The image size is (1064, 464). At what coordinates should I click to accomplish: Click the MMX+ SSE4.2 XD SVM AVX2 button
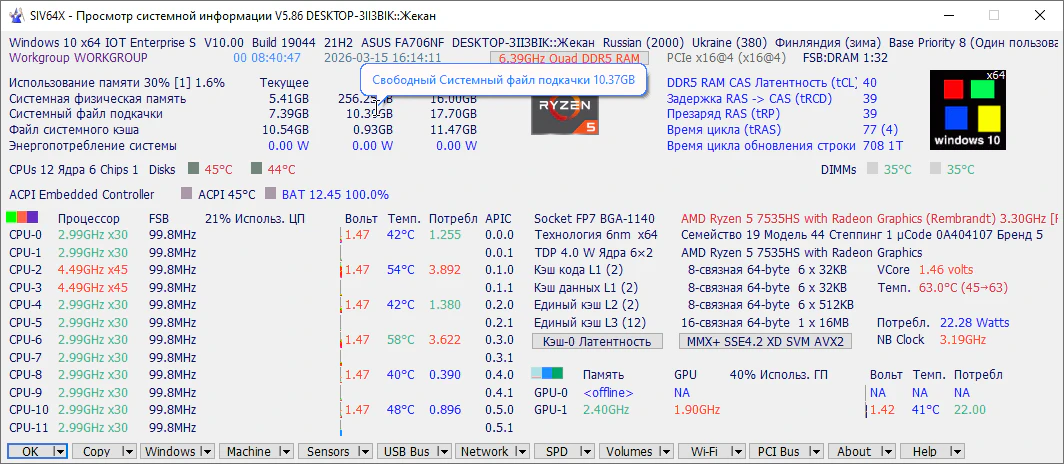(766, 341)
